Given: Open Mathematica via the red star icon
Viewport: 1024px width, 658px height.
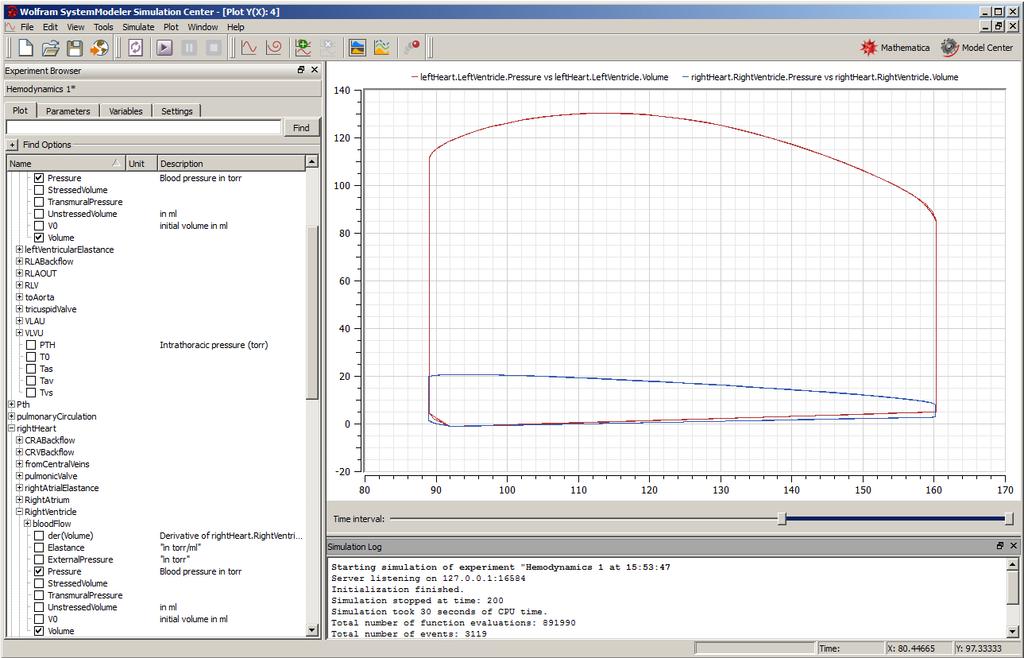Looking at the screenshot, I should [894, 48].
